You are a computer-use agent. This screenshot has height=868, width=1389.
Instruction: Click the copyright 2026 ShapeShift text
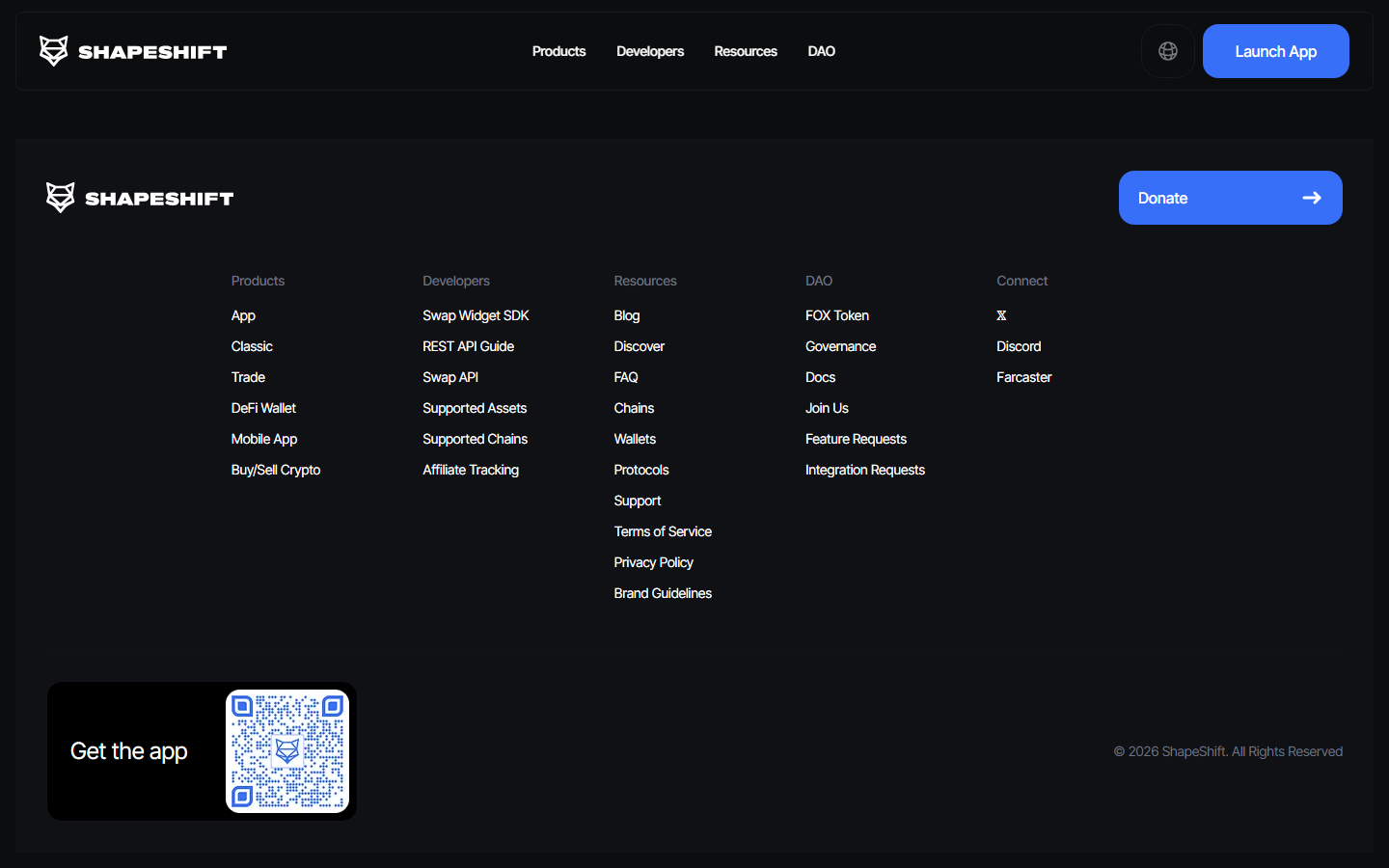[x=1228, y=751]
